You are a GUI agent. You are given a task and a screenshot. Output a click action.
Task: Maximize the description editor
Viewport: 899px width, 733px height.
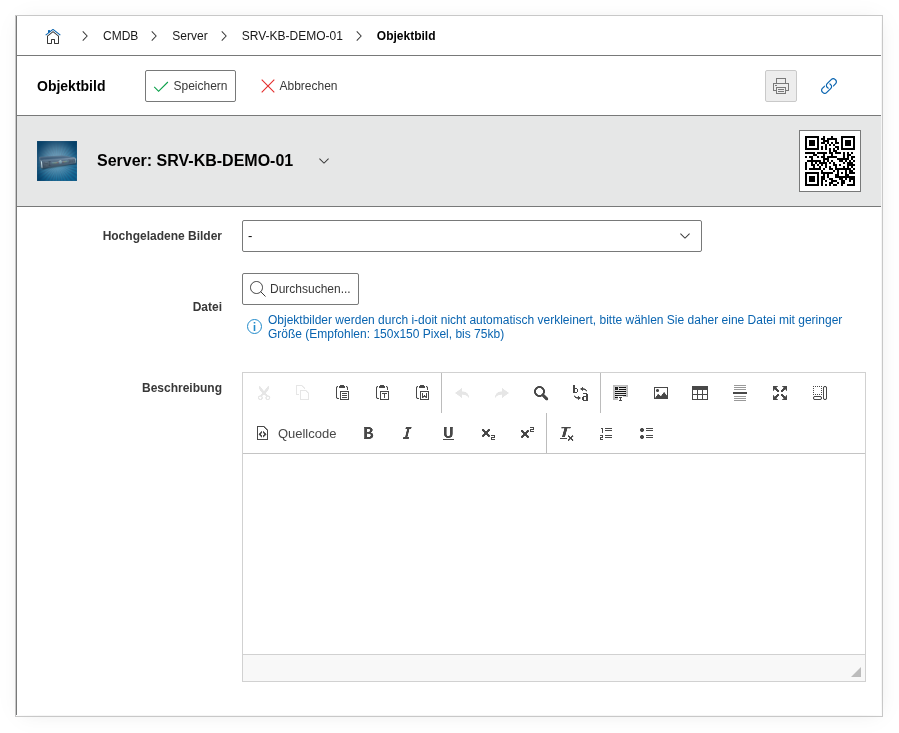pyautogui.click(x=780, y=393)
